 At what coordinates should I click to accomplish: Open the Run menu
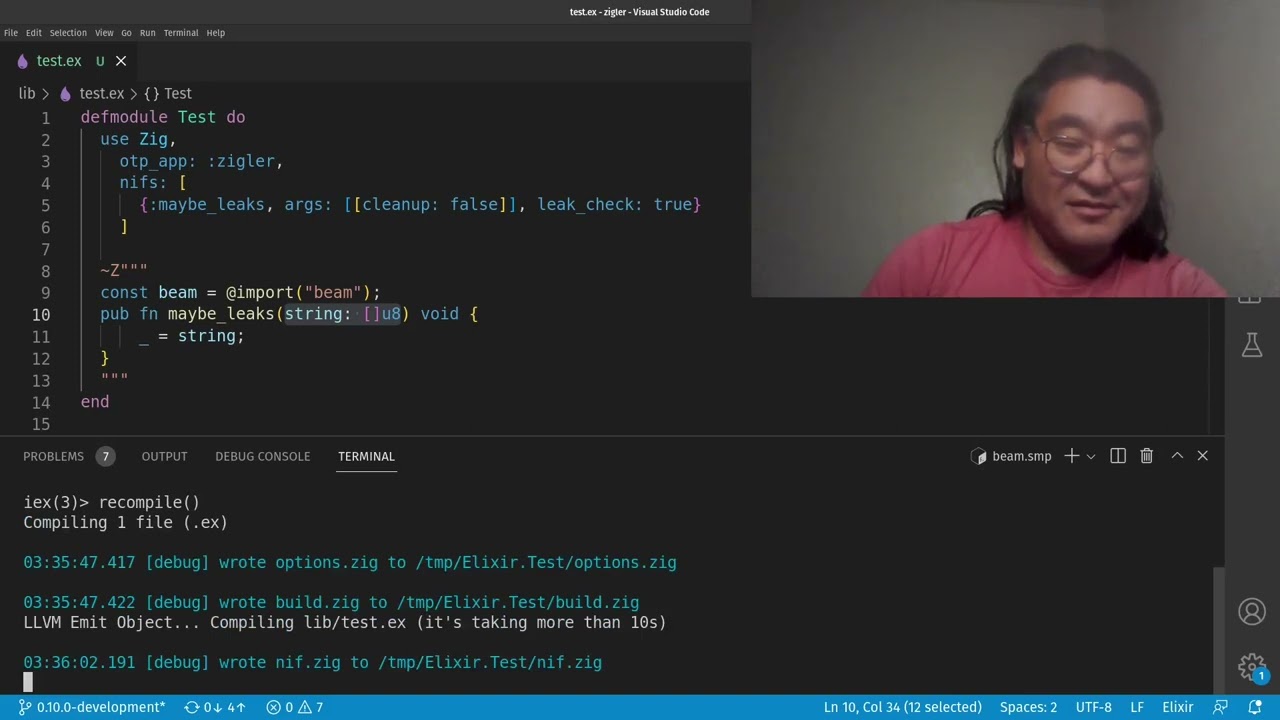pos(148,33)
